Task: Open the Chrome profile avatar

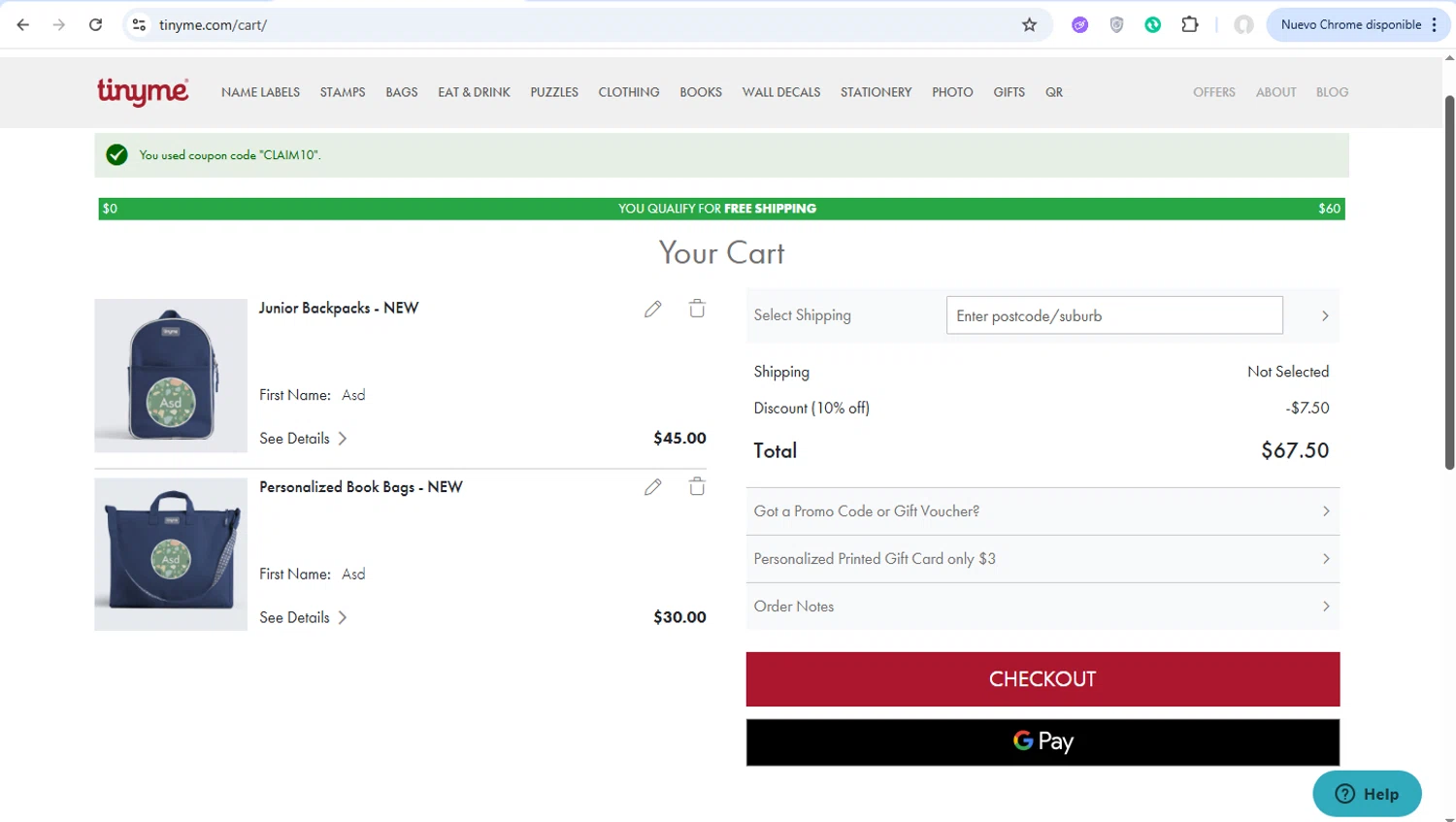Action: [x=1243, y=25]
